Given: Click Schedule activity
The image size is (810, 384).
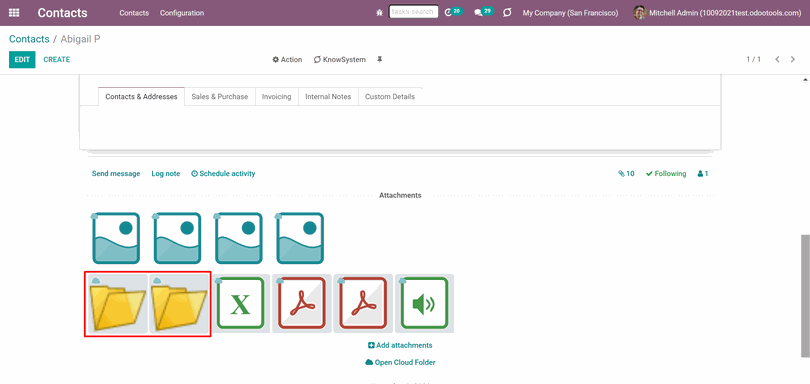Looking at the screenshot, I should pyautogui.click(x=223, y=174).
